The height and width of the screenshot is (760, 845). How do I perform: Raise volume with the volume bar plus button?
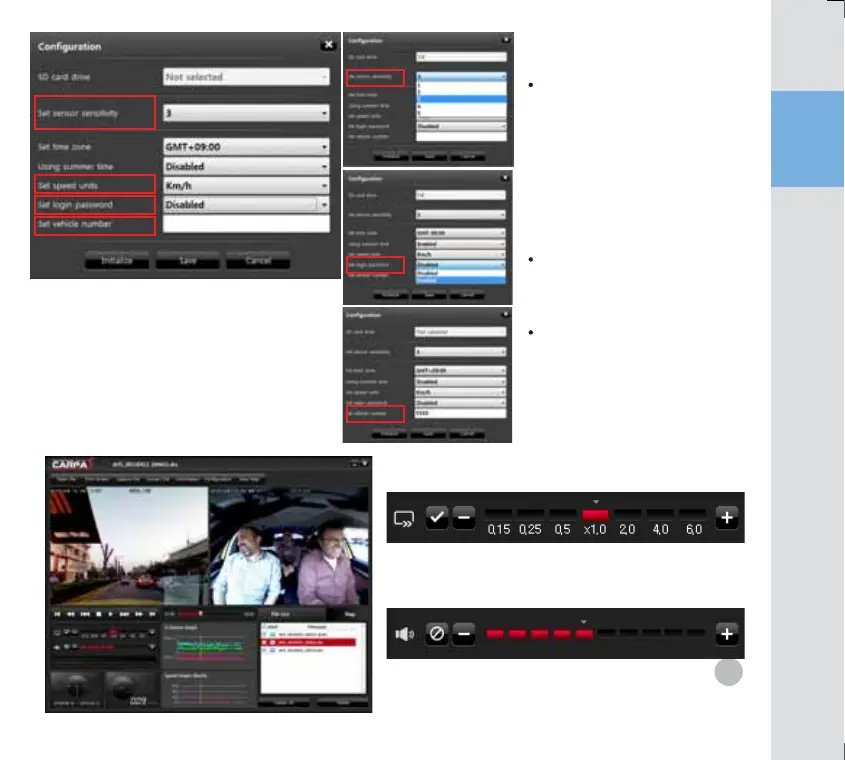click(x=726, y=633)
